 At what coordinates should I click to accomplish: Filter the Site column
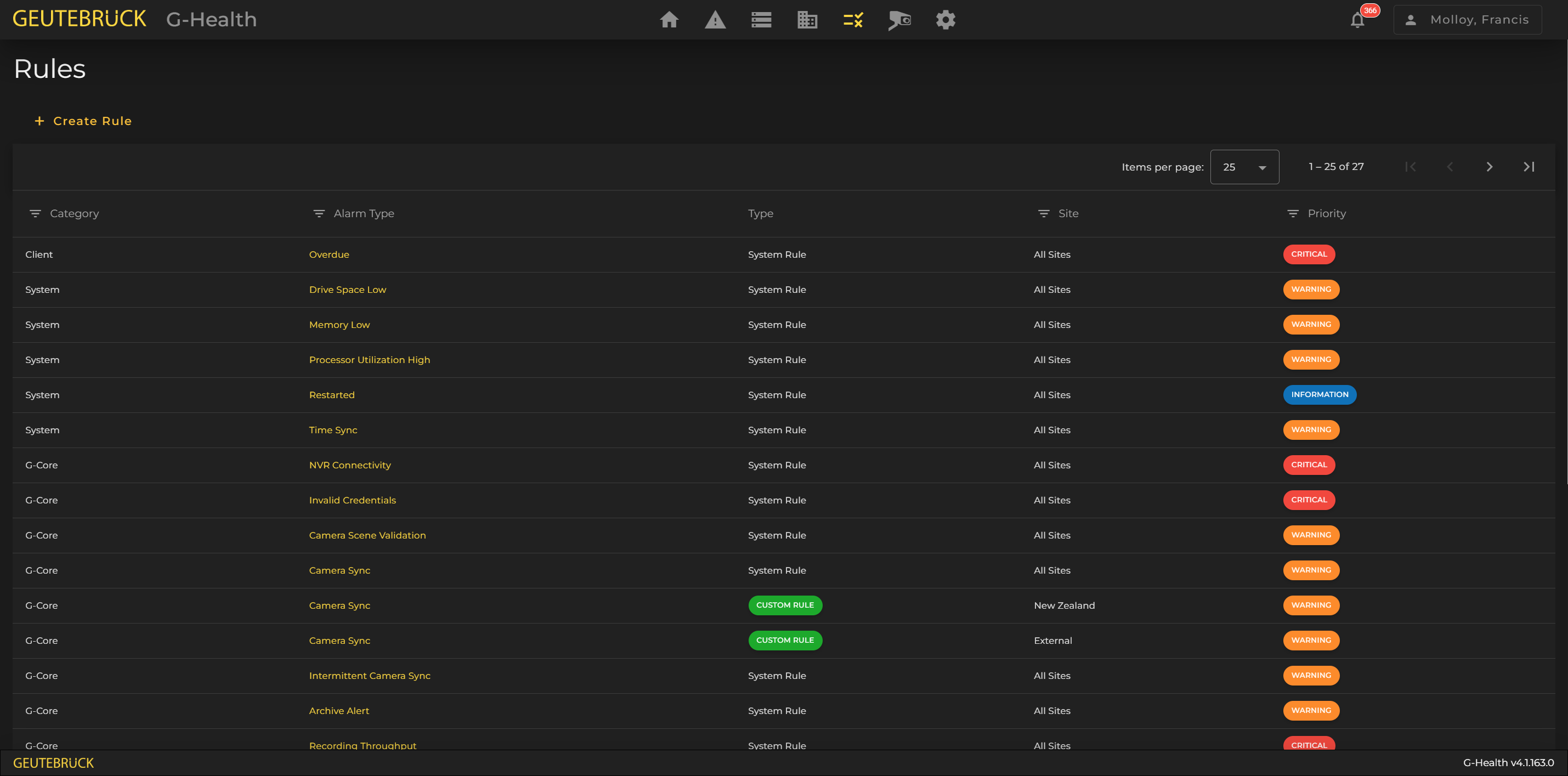pos(1043,214)
